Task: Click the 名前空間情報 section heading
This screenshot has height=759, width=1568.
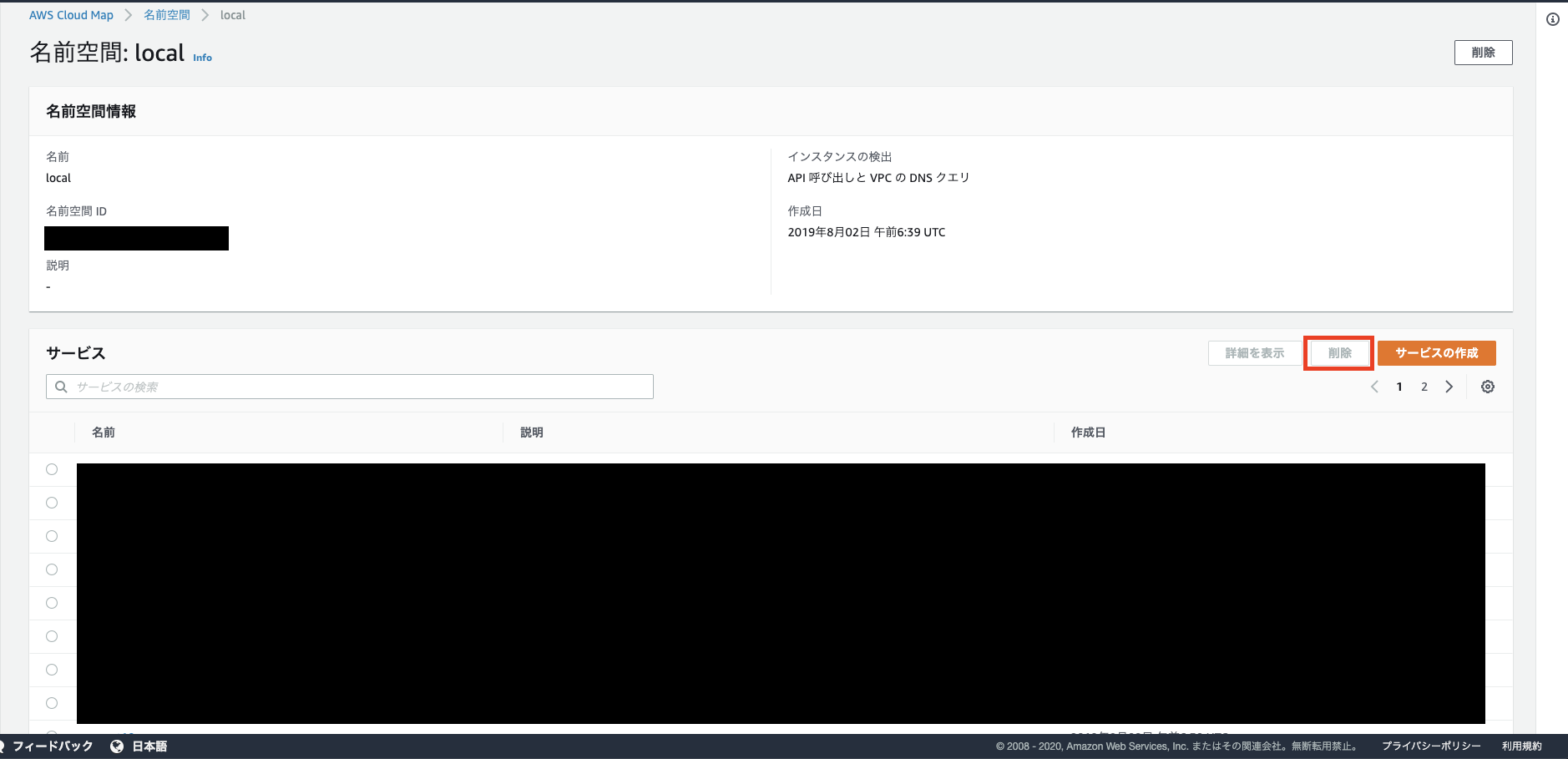Action: pyautogui.click(x=91, y=111)
